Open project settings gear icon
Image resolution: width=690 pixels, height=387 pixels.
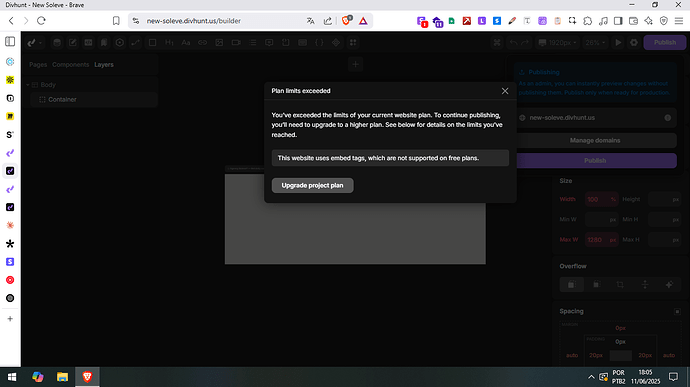[x=634, y=43]
